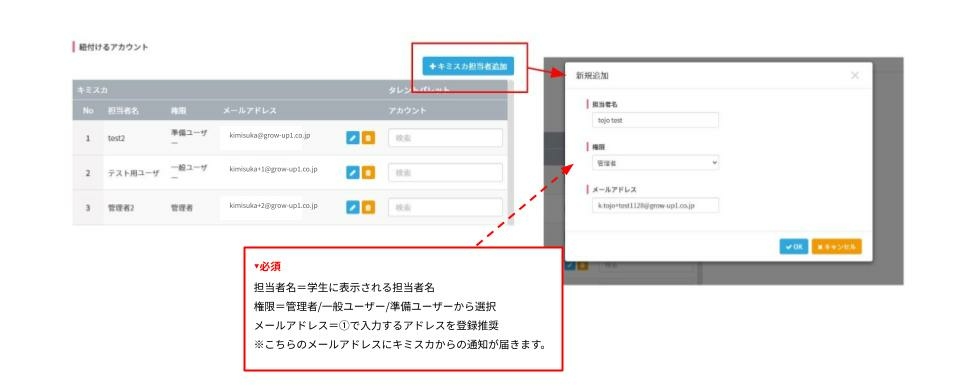Focus the account search field for test2
960x391 pixels.
click(x=445, y=138)
